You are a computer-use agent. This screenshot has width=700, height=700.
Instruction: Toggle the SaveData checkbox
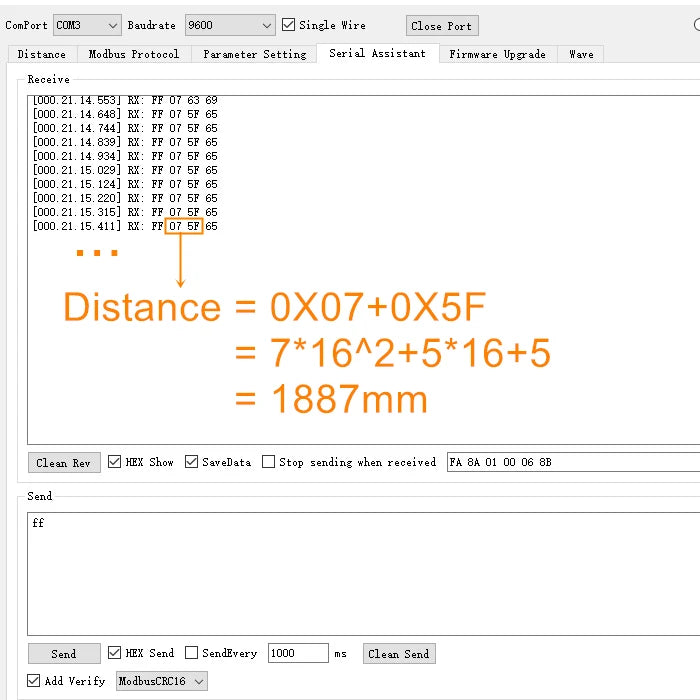coord(191,461)
